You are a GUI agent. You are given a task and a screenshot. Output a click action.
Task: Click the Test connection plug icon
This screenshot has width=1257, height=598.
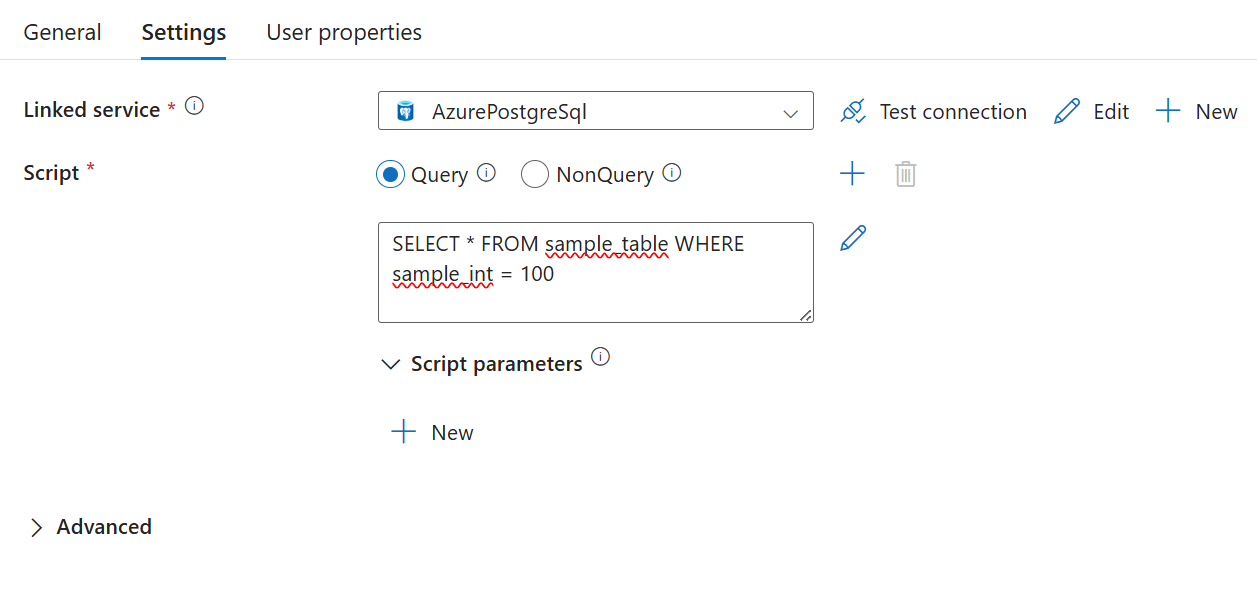pos(852,112)
